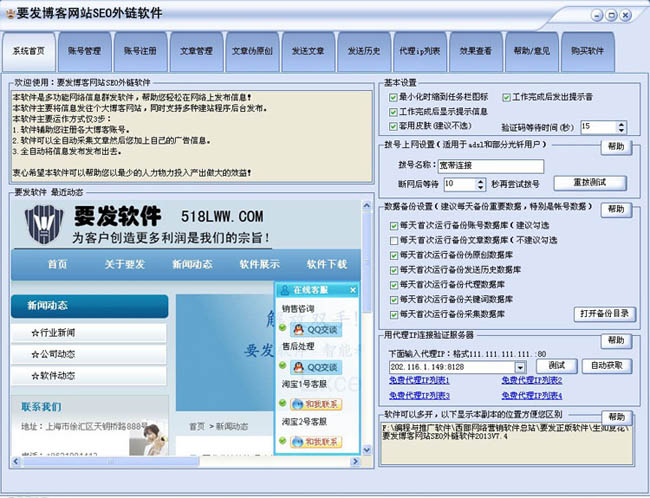650x498 pixels.
Task: Toggle 每天首次运行备份伪原创数据库 checkbox
Action: tap(394, 255)
